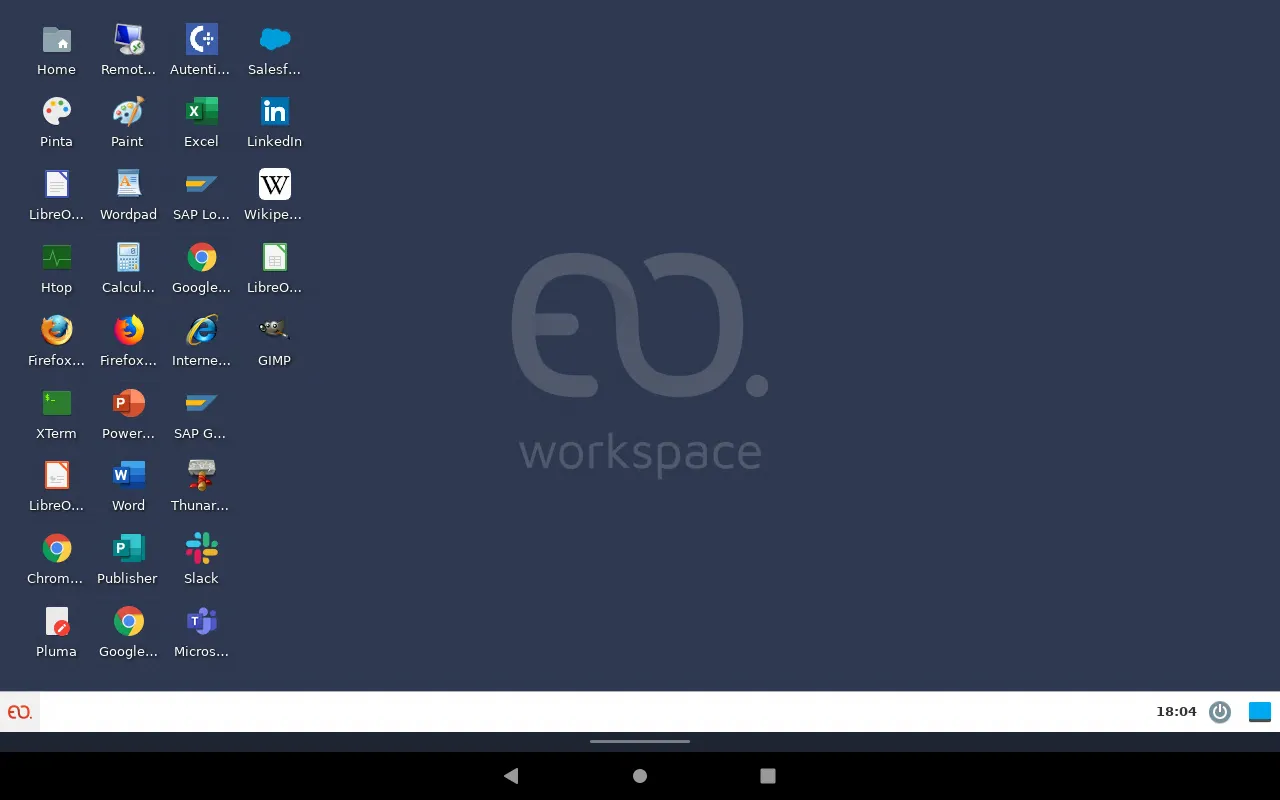The height and width of the screenshot is (800, 1280).
Task: Click the power button in the taskbar
Action: [x=1220, y=712]
